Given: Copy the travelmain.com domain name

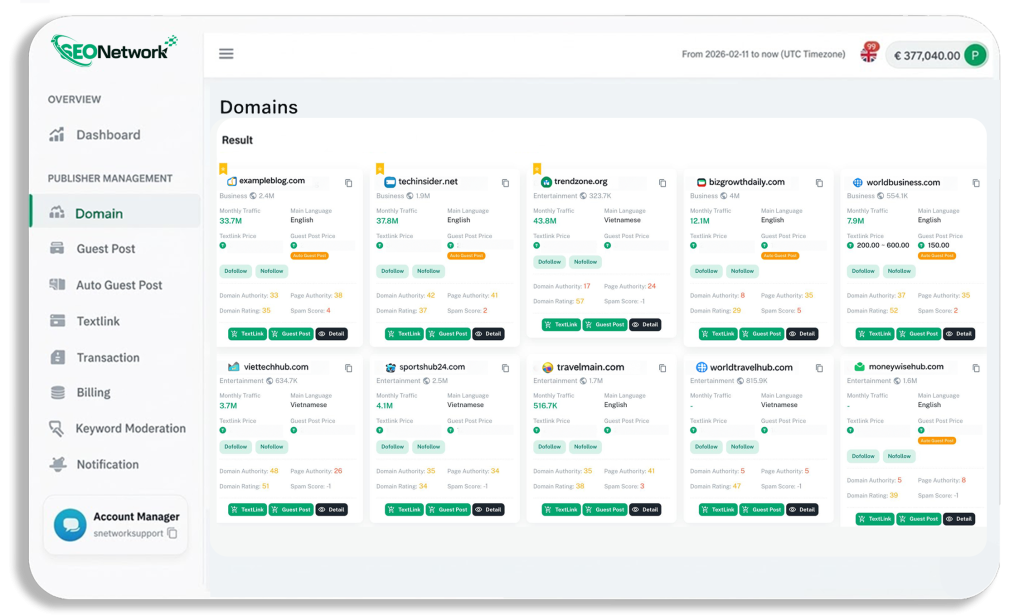Looking at the screenshot, I should [662, 368].
